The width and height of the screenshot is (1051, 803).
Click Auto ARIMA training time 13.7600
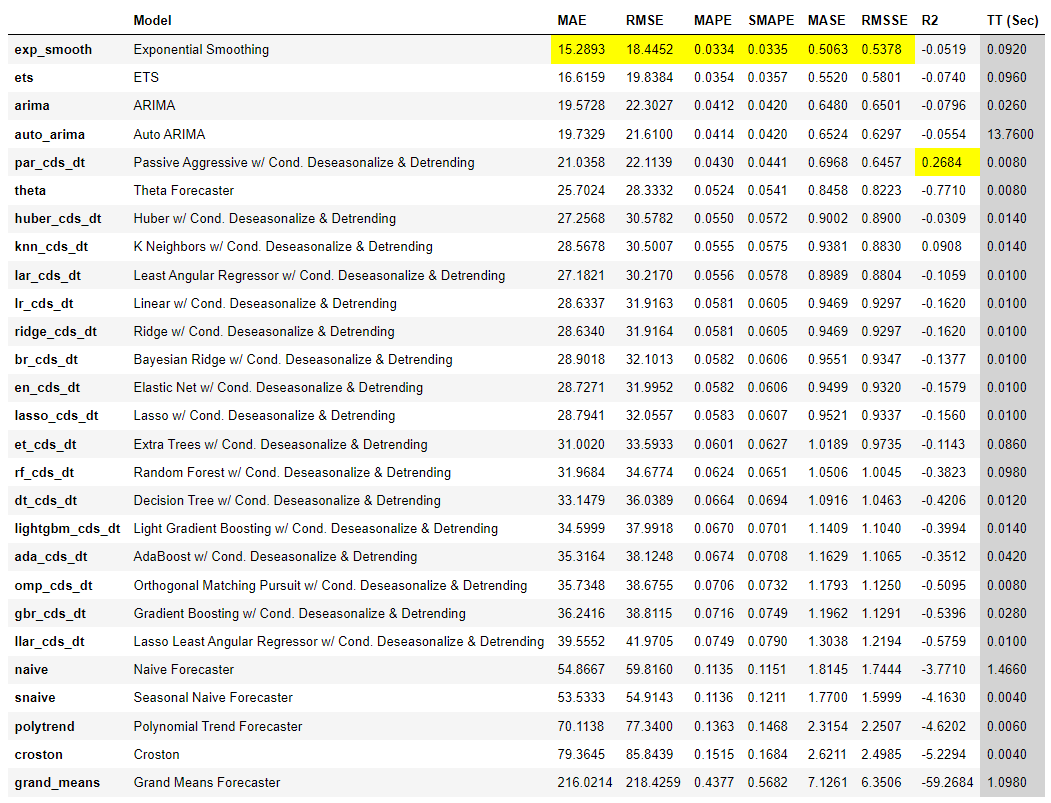click(1010, 134)
